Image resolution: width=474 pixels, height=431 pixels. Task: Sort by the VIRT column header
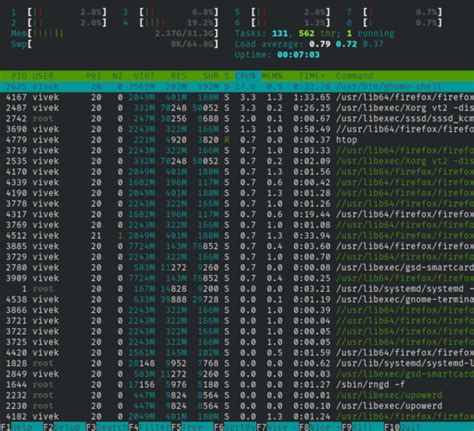pyautogui.click(x=144, y=76)
